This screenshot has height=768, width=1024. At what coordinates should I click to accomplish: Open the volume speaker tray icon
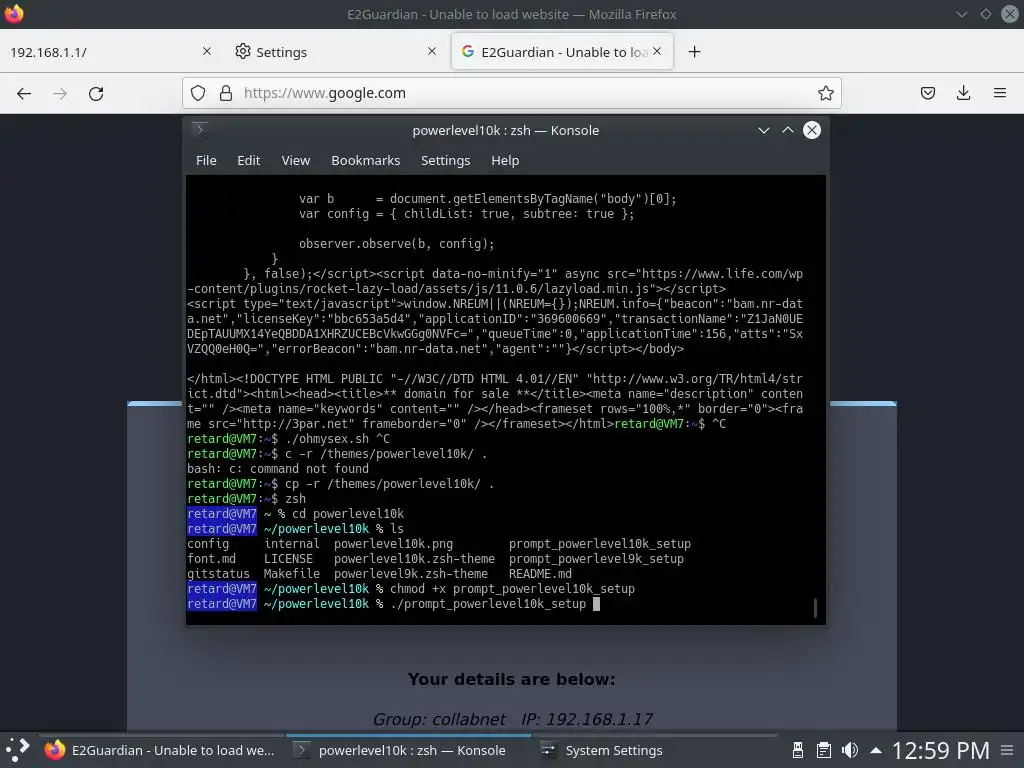pos(850,750)
